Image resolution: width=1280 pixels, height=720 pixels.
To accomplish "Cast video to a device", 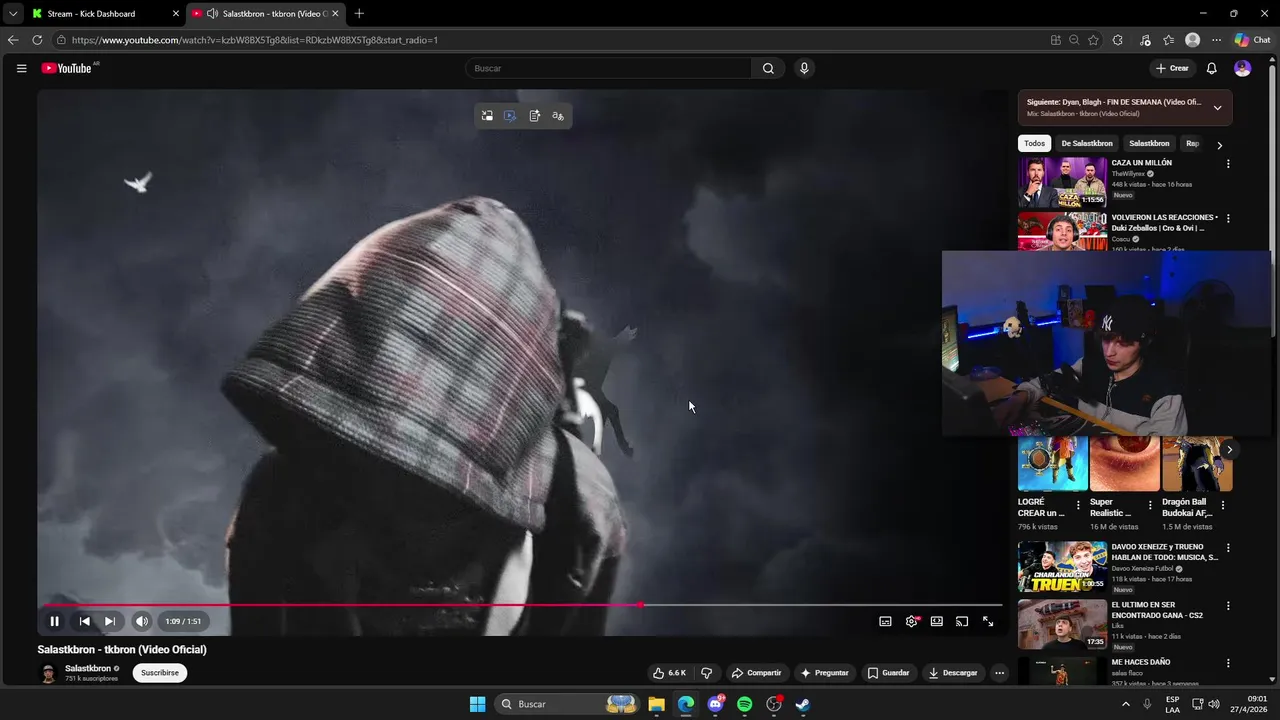I will [x=962, y=621].
